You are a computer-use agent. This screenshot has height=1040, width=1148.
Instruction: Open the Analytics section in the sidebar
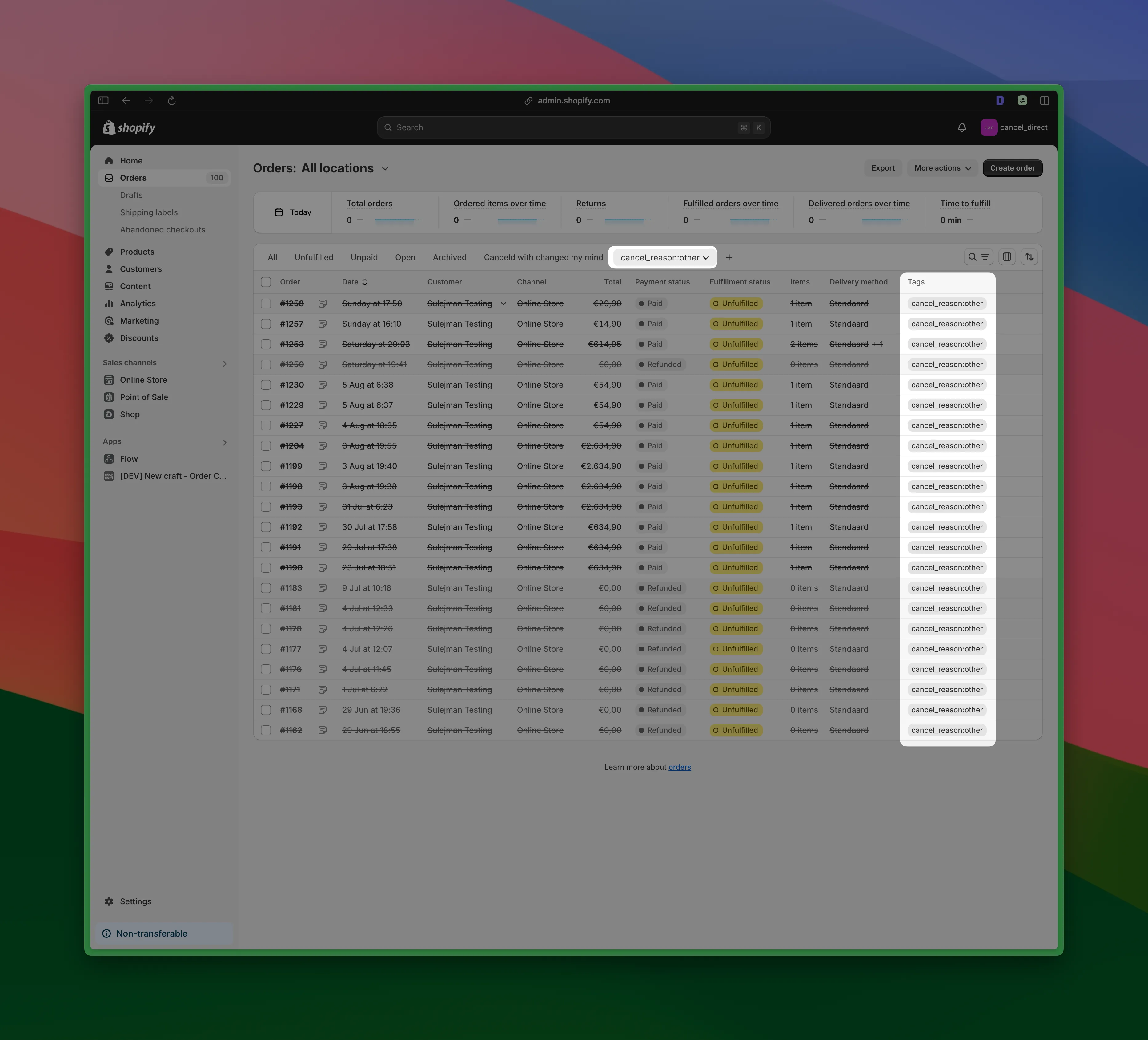(x=137, y=304)
